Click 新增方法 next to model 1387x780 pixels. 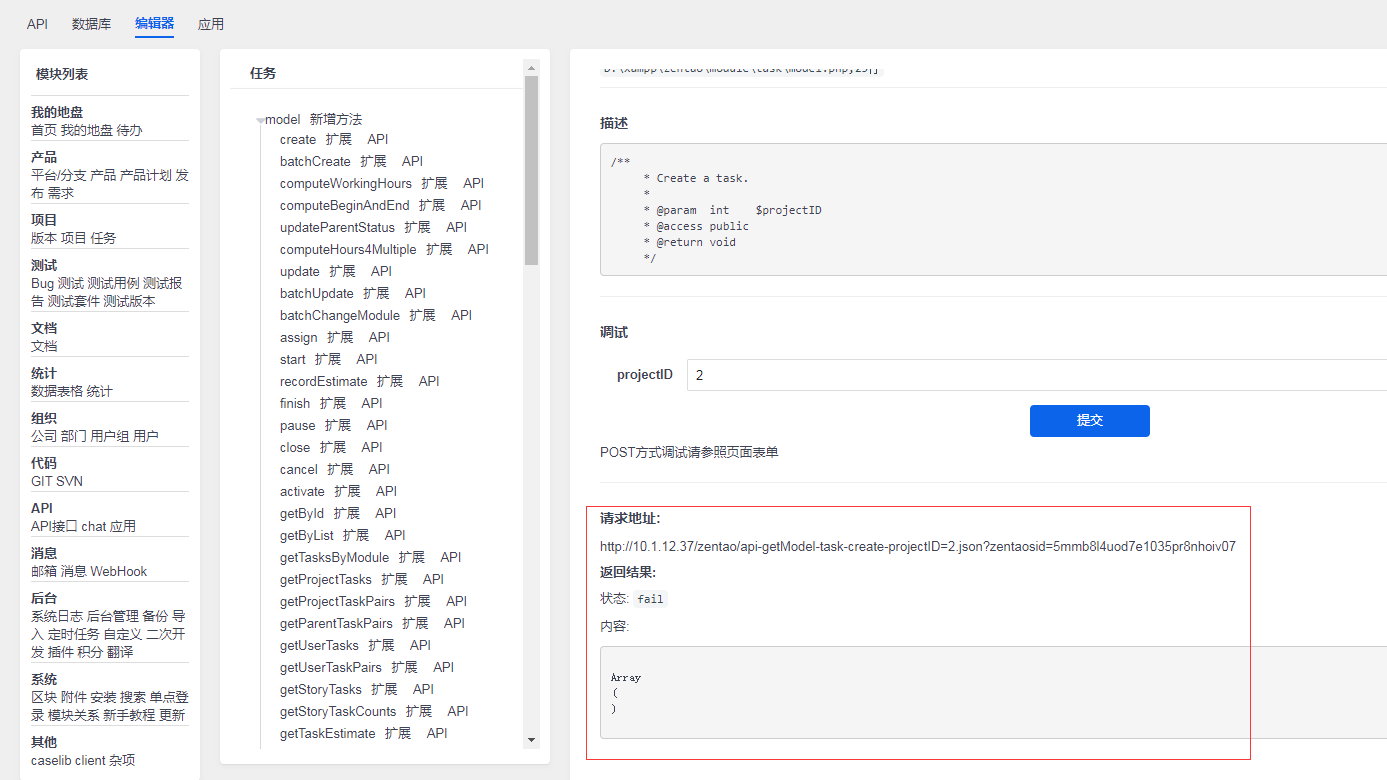click(336, 119)
